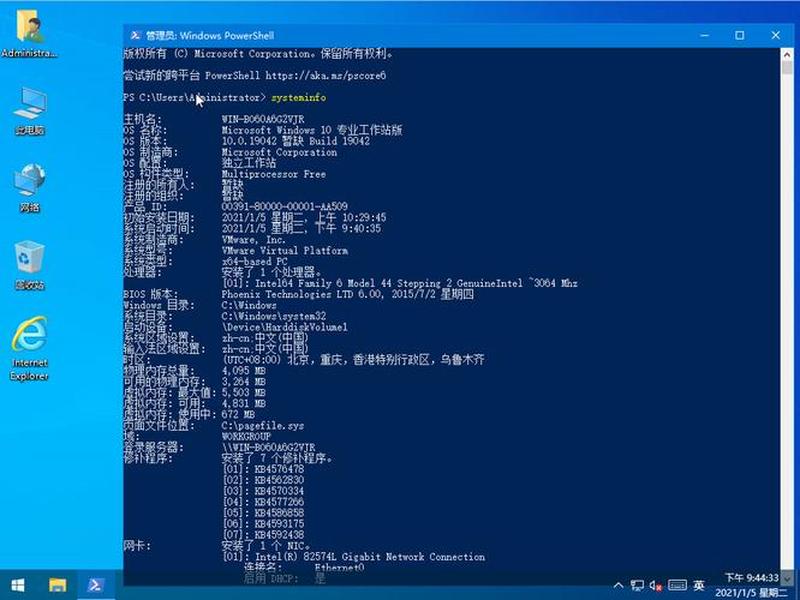This screenshot has height=600, width=800.
Task: Click the "10.0.19042 暂缺 Build 19042" version
Action: tap(296, 141)
